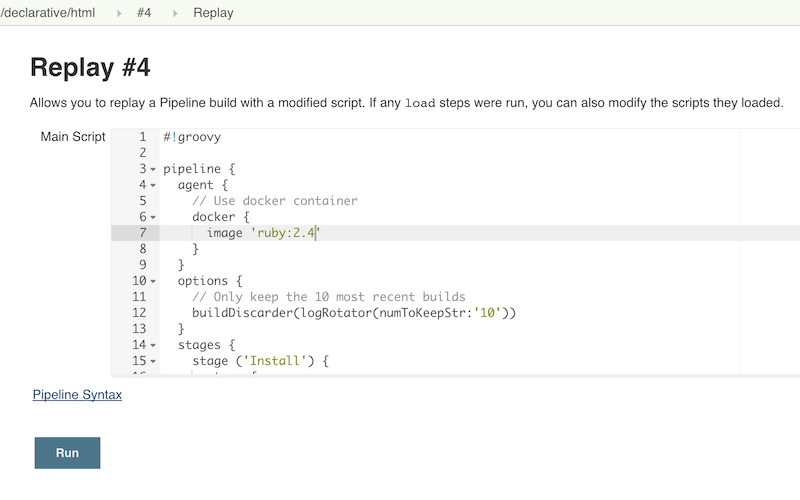This screenshot has height=500, width=800.
Task: Place cursor in the 'ruby:2.4' image string
Action: (x=285, y=233)
